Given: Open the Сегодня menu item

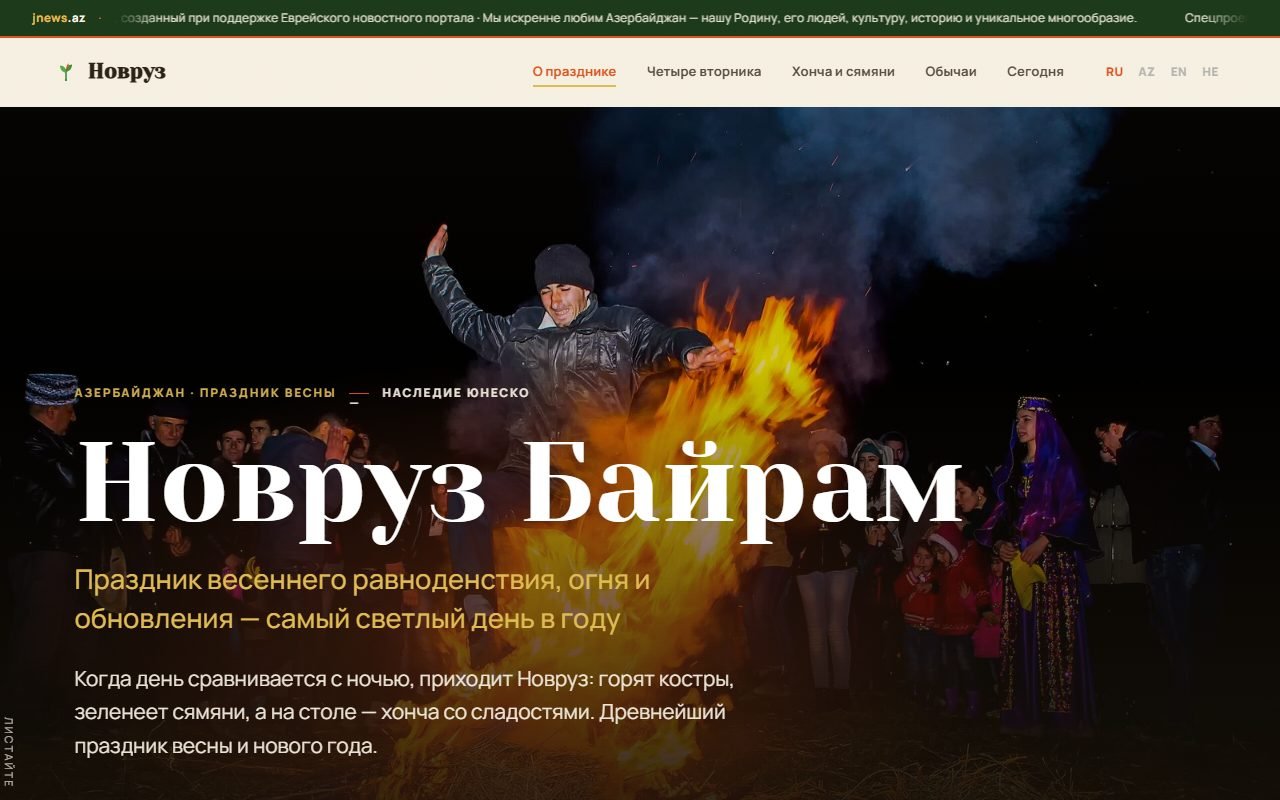Looking at the screenshot, I should coord(1035,72).
